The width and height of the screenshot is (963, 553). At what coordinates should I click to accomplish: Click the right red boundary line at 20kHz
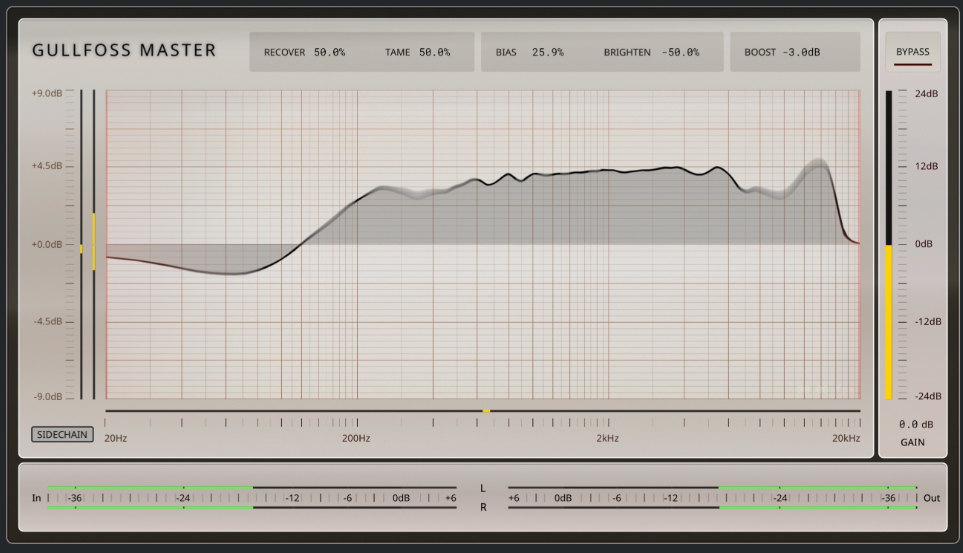point(859,245)
